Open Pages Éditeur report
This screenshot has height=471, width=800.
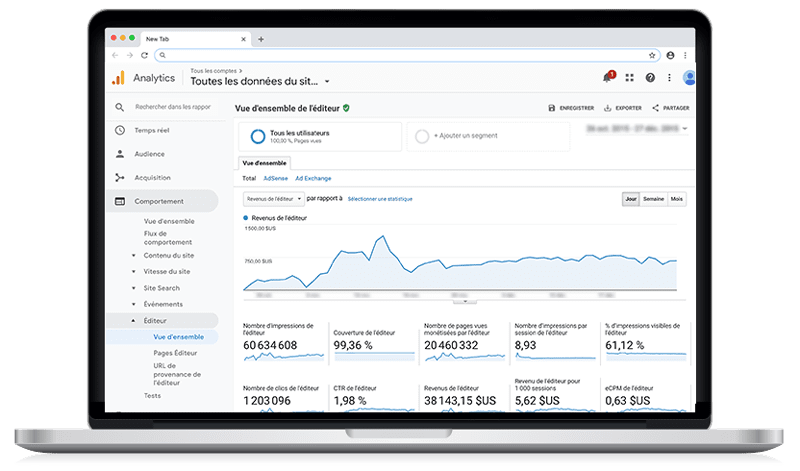point(175,353)
